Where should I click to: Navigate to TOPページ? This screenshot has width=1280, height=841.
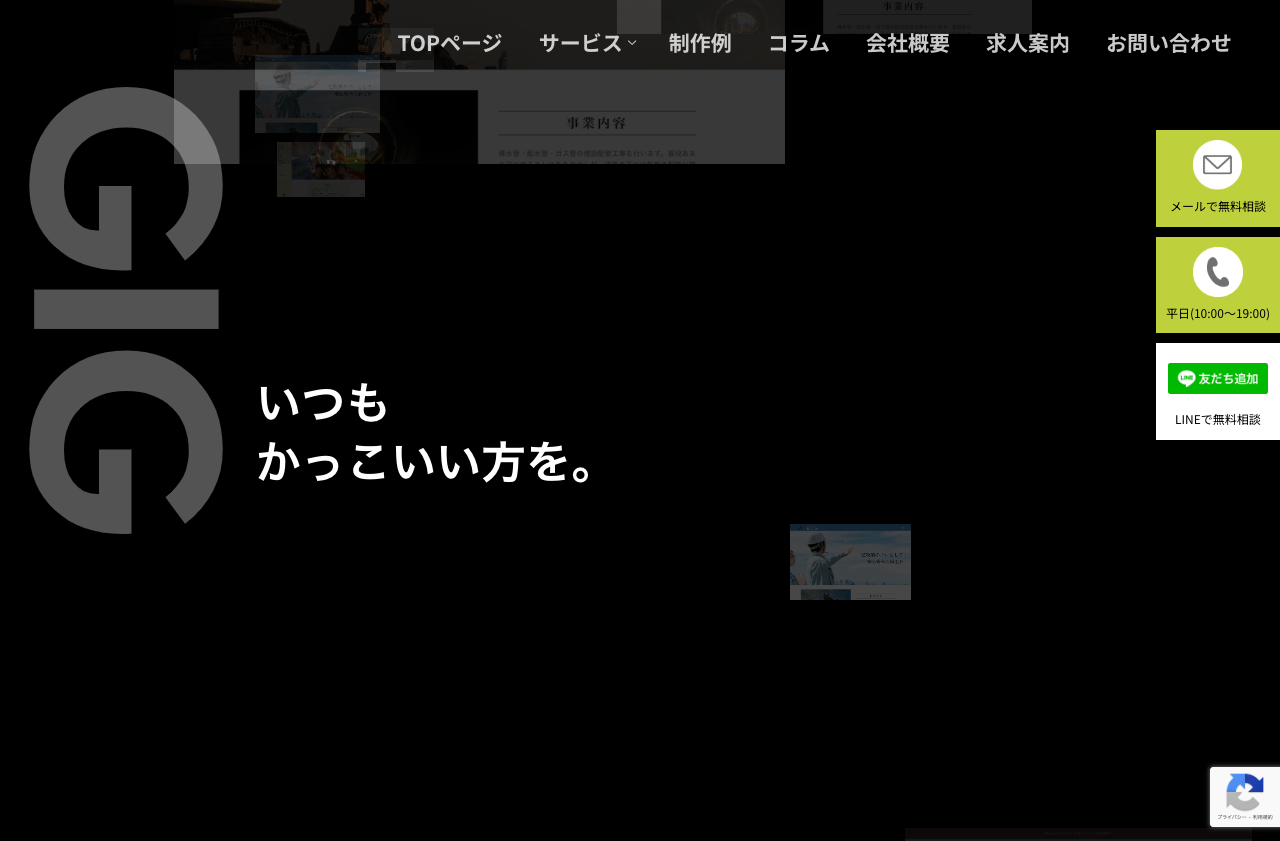pos(449,42)
